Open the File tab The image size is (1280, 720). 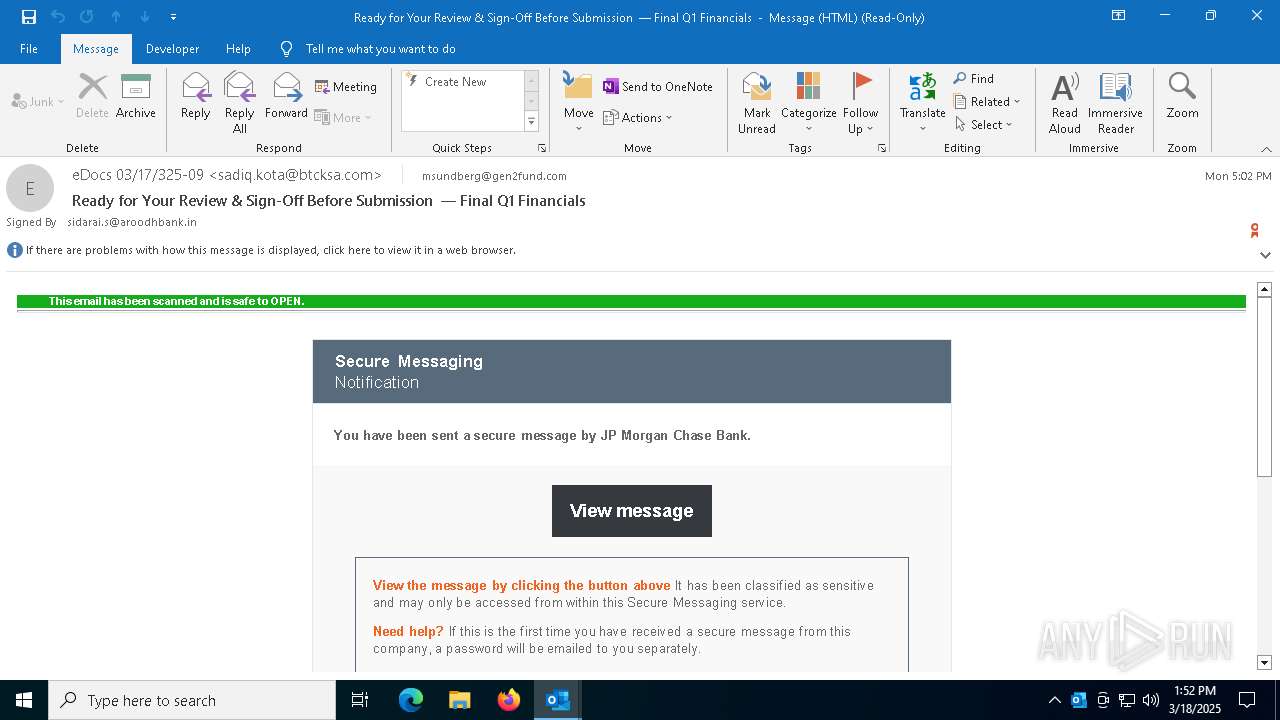(x=29, y=49)
